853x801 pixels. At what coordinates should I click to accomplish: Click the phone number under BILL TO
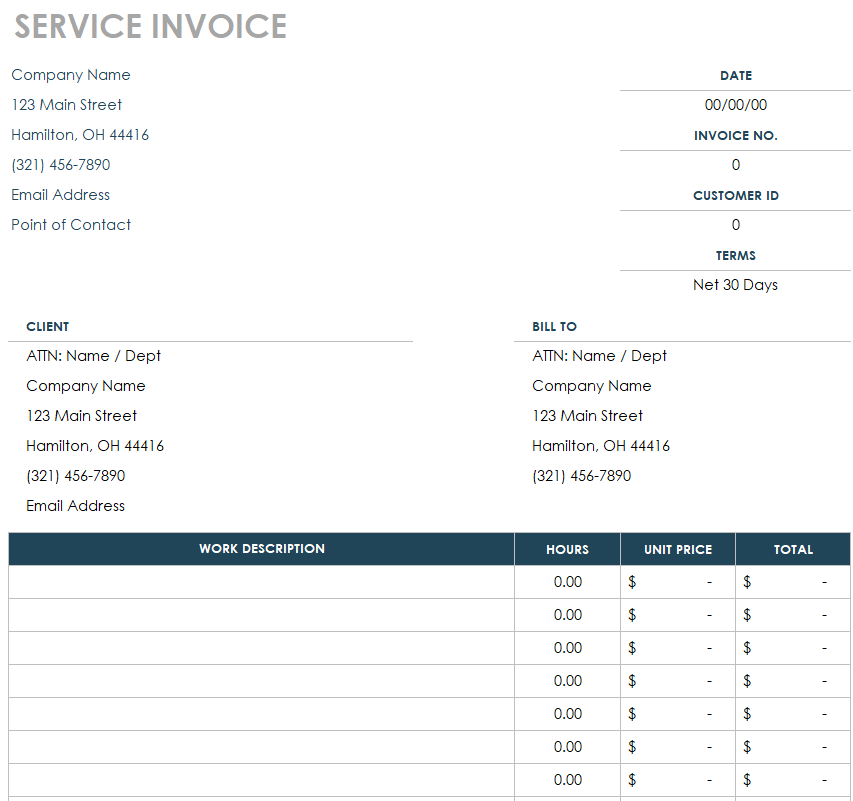pos(581,476)
